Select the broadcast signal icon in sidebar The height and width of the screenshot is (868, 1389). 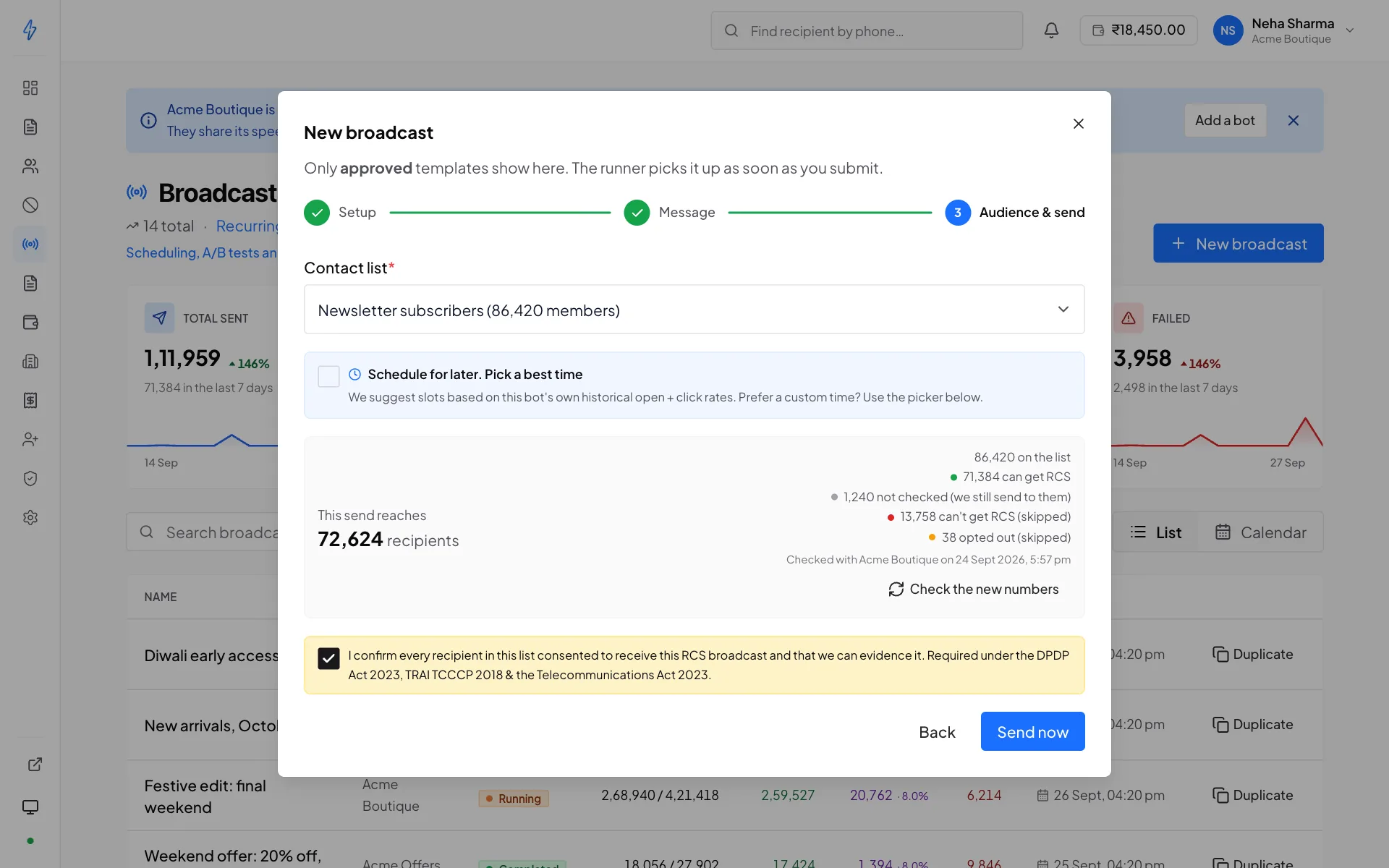[30, 244]
